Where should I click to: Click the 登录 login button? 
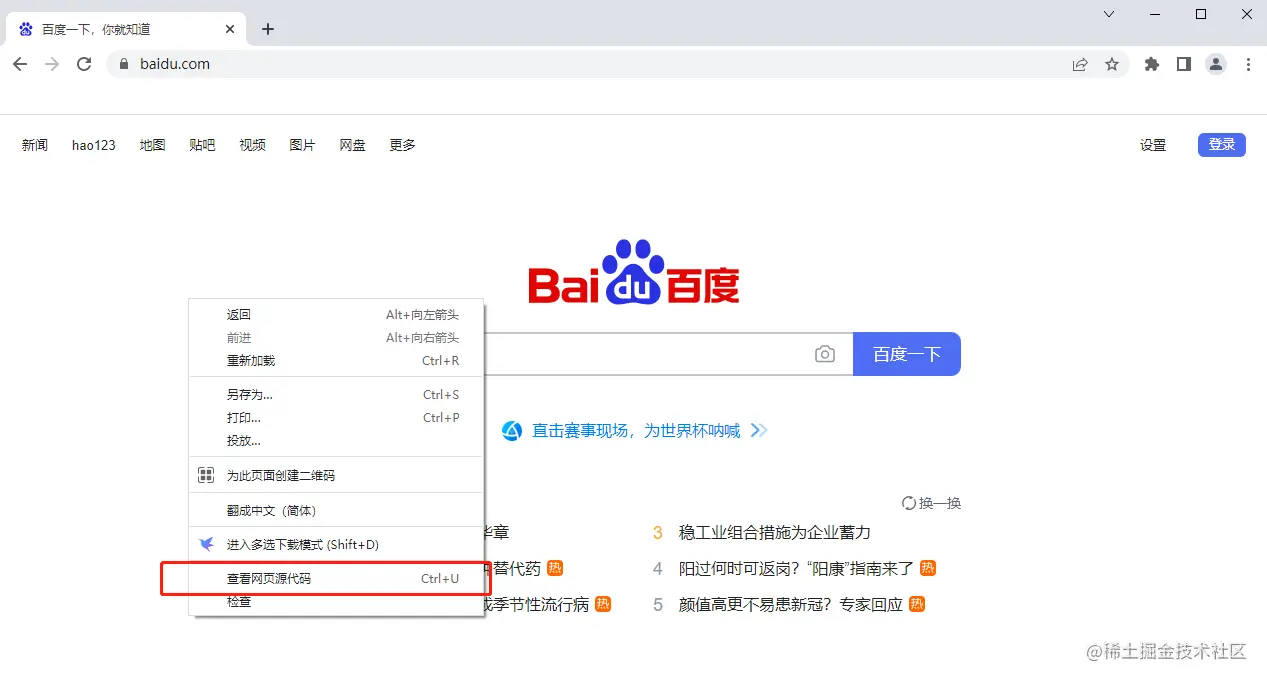[x=1222, y=144]
